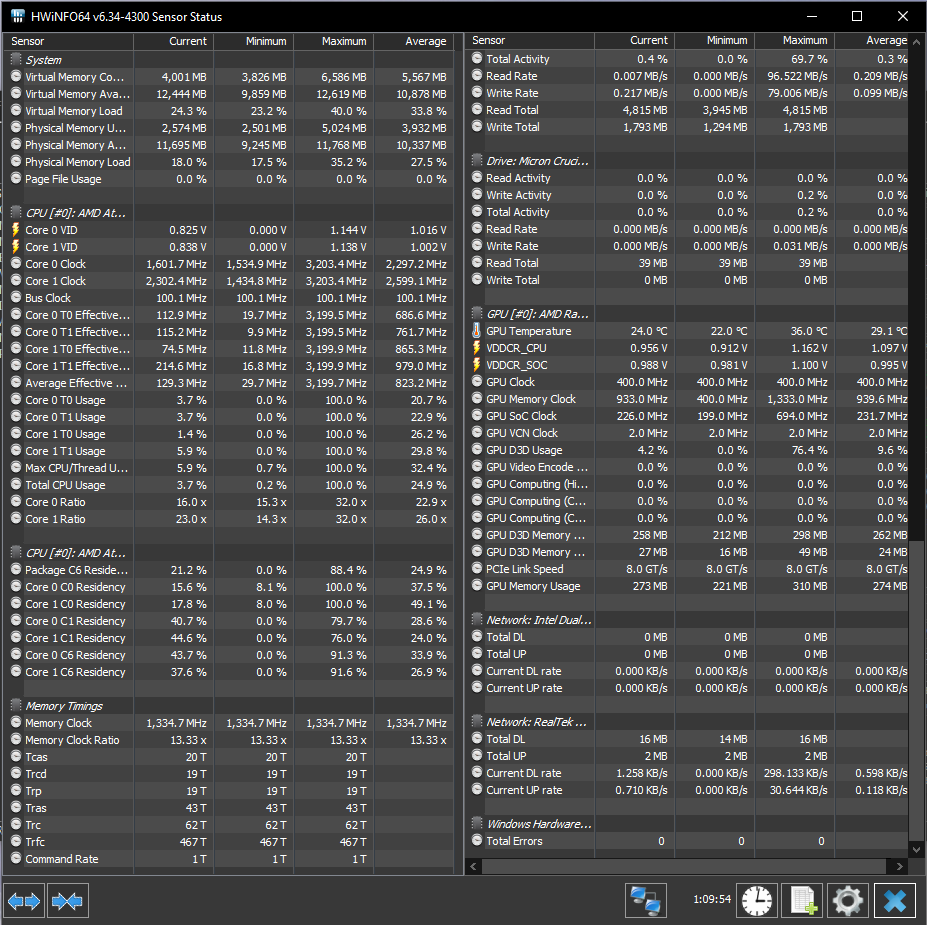The image size is (927, 925).
Task: Select the Trfc timing row
Action: [x=228, y=842]
